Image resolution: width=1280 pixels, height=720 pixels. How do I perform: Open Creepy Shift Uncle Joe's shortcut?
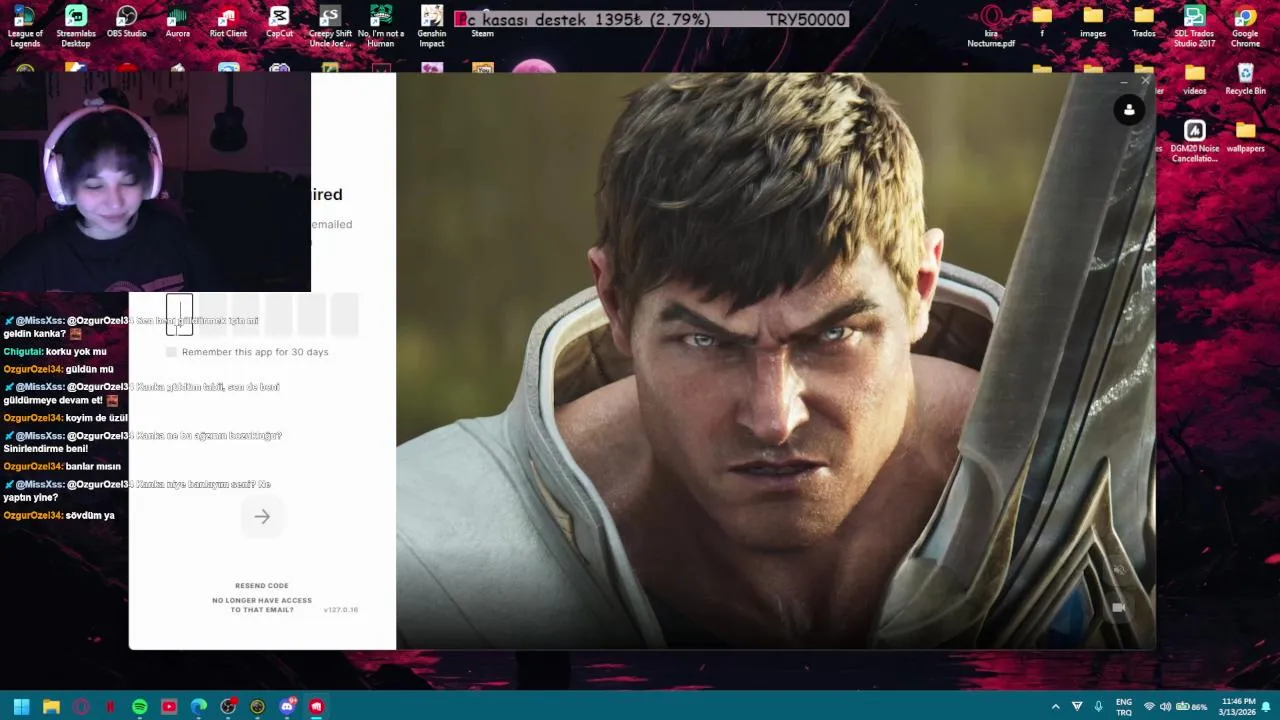point(330,26)
